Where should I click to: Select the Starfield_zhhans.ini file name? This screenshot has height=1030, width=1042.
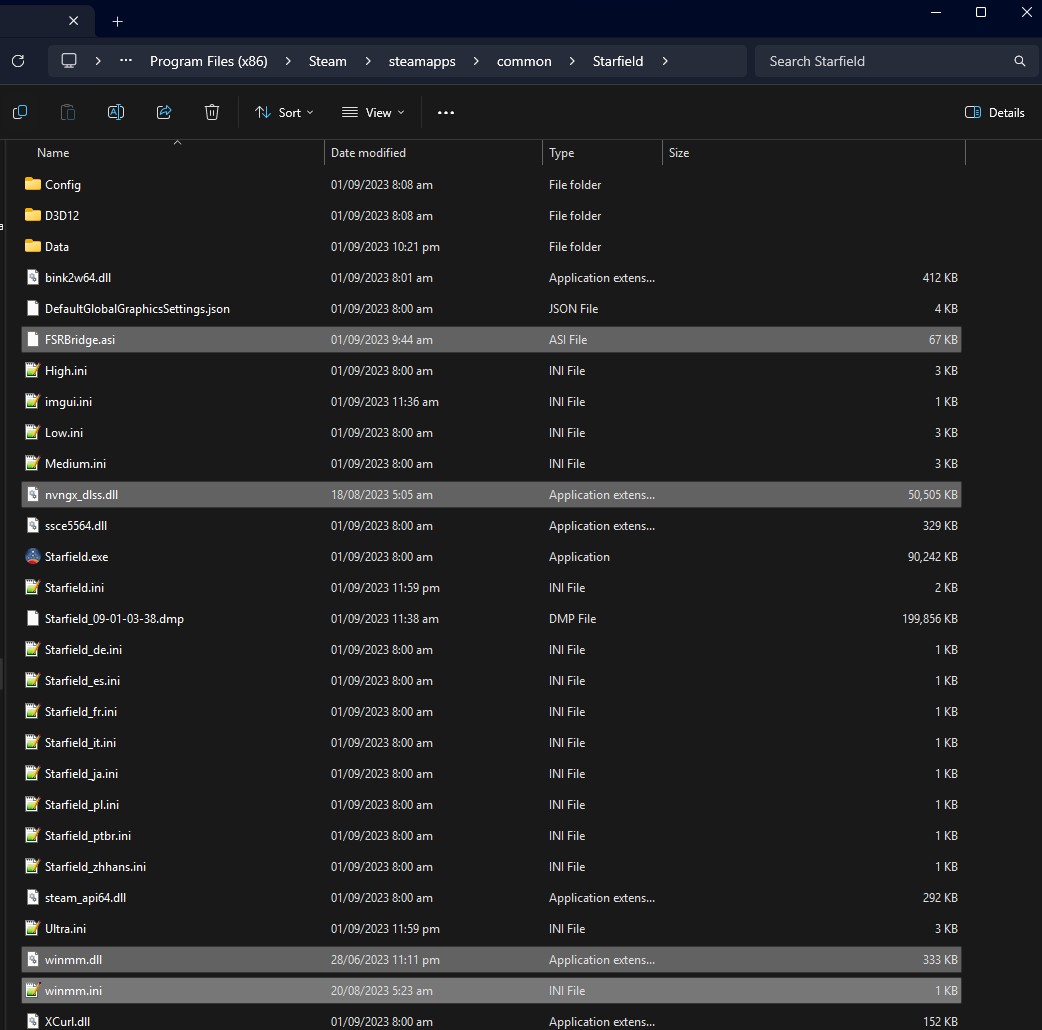click(x=95, y=867)
